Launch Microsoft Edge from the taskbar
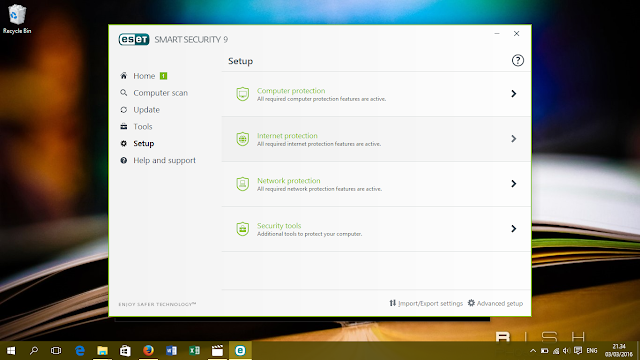The height and width of the screenshot is (360, 640). point(80,351)
